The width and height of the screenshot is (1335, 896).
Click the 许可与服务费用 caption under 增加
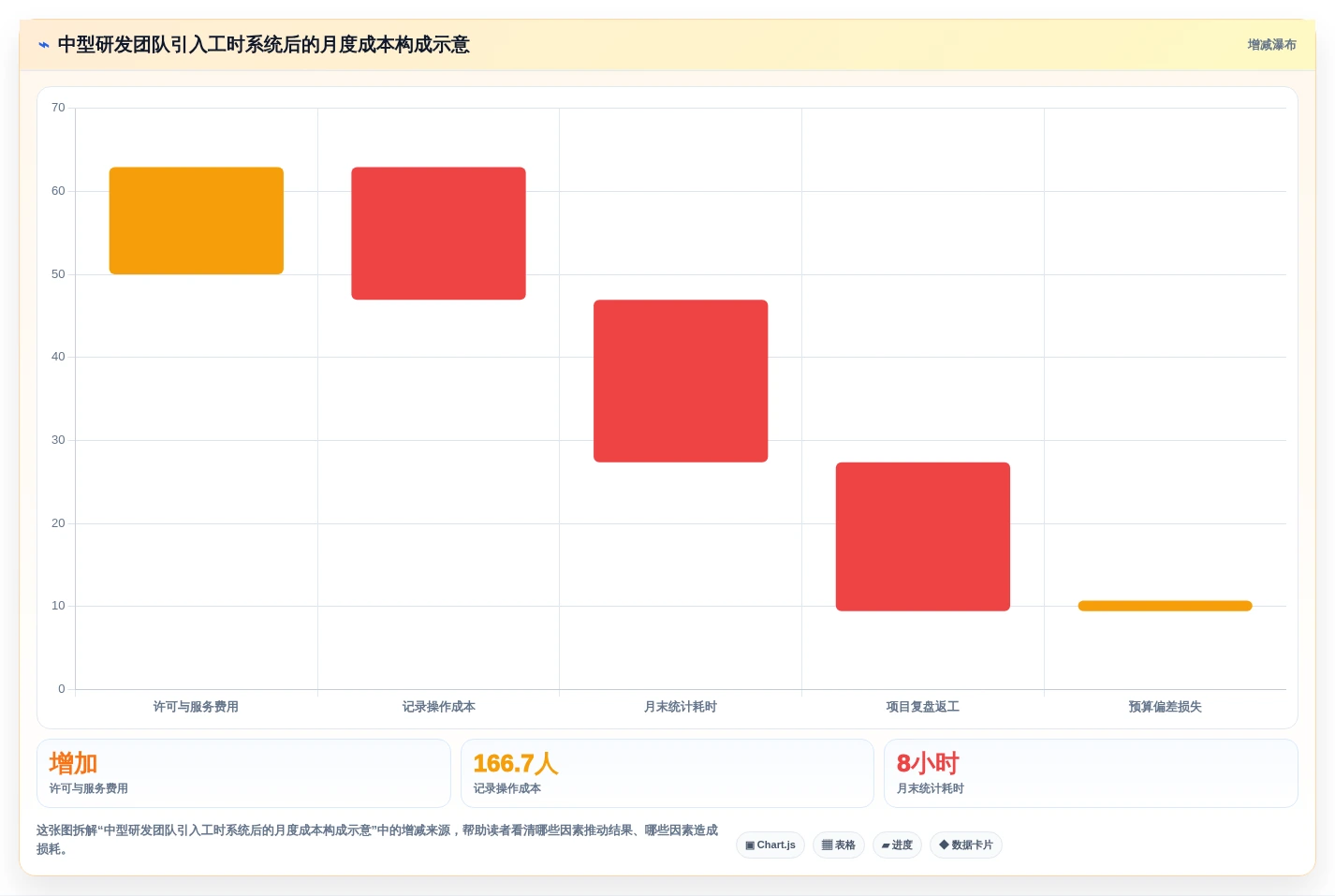click(x=89, y=788)
